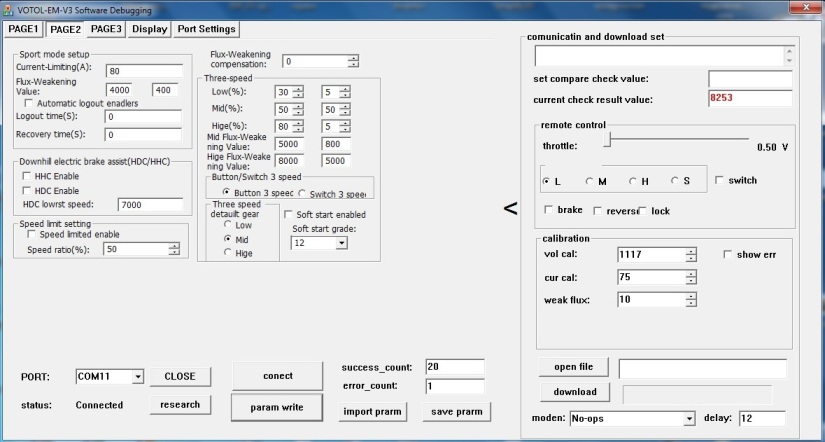Expand the moden No-ops dropdown
The height and width of the screenshot is (442, 825).
pos(688,418)
